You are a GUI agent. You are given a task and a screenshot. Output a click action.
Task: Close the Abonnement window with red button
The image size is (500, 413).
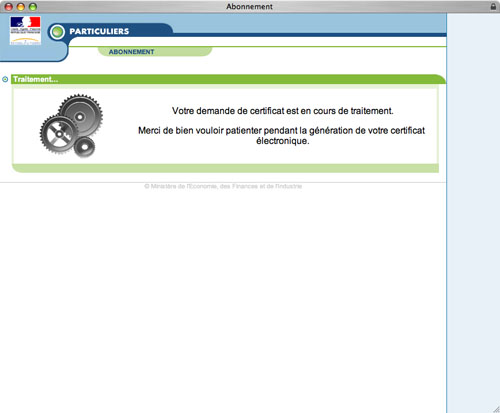pyautogui.click(x=9, y=7)
